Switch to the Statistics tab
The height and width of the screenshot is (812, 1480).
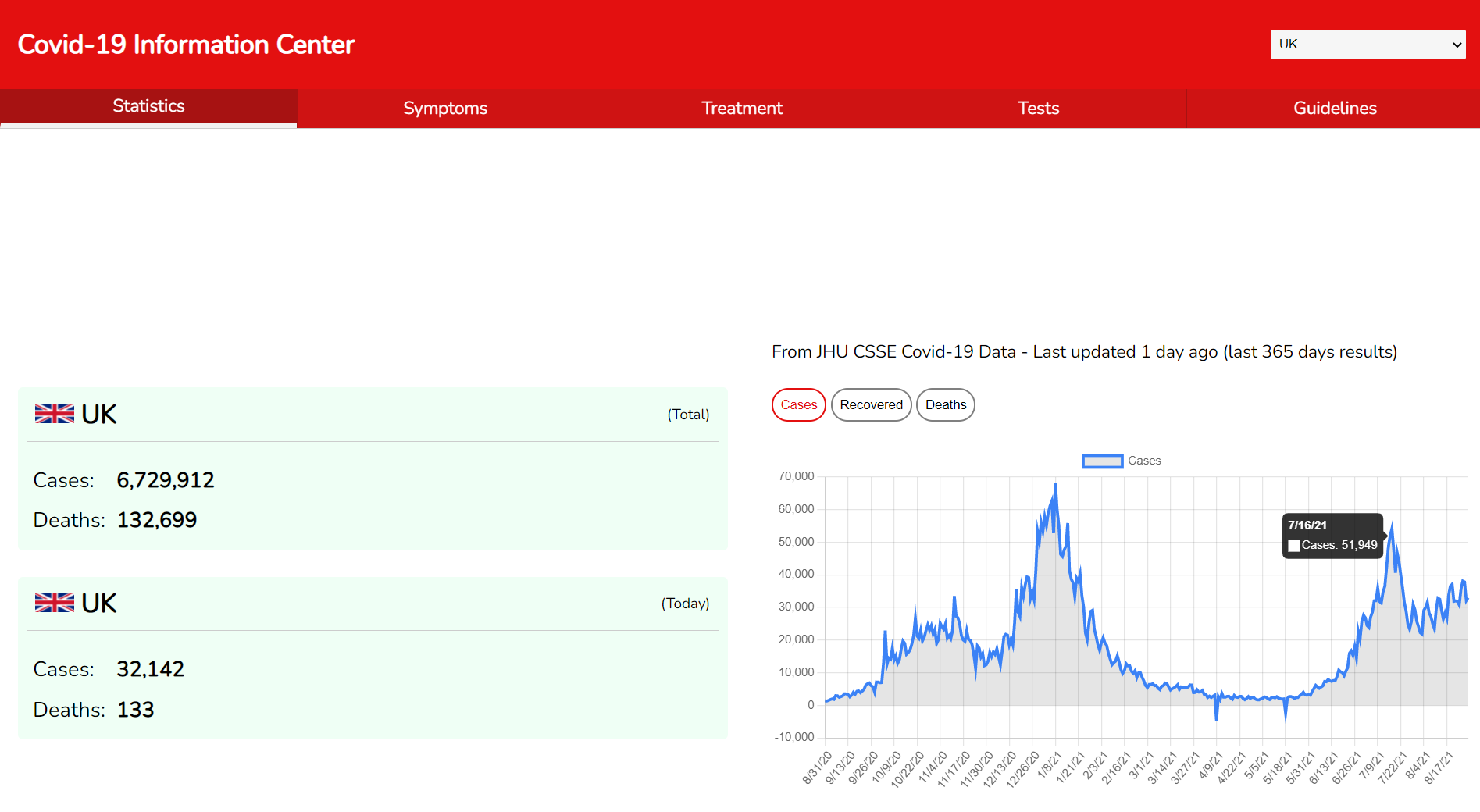148,107
